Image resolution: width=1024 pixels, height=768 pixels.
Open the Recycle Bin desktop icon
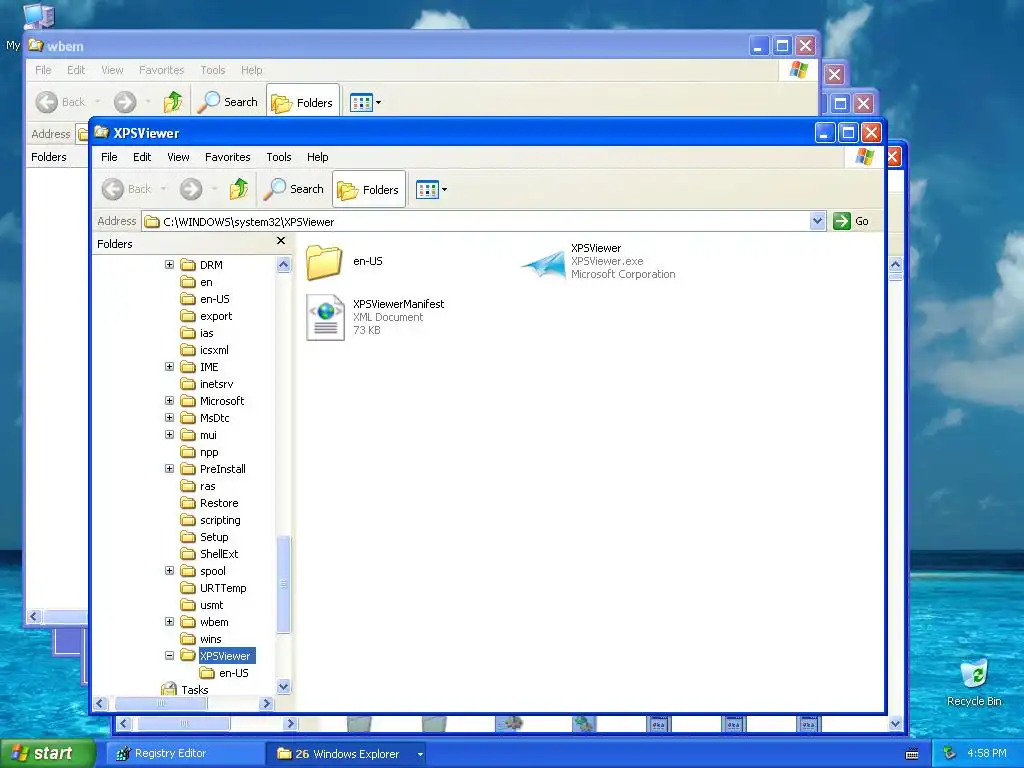pos(974,683)
